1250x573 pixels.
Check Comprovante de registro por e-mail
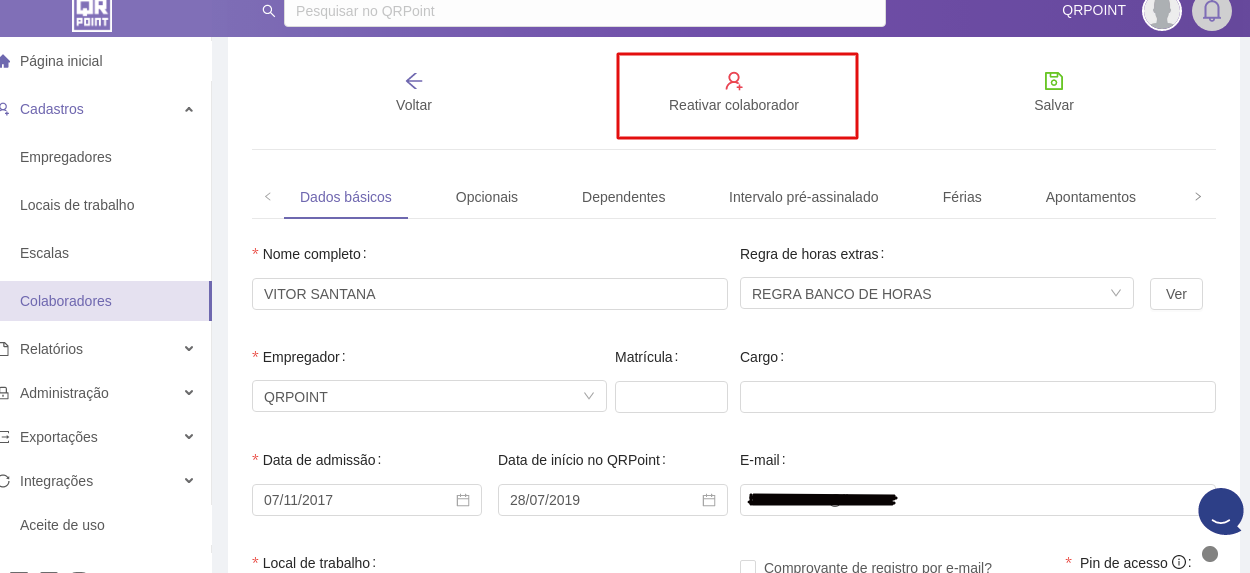(x=748, y=567)
